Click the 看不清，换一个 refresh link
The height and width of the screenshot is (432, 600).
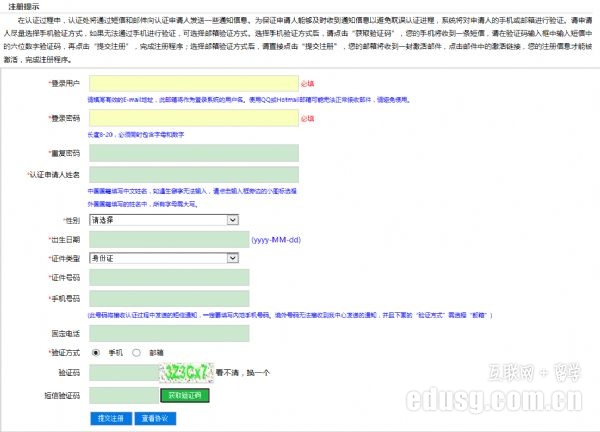pyautogui.click(x=243, y=373)
